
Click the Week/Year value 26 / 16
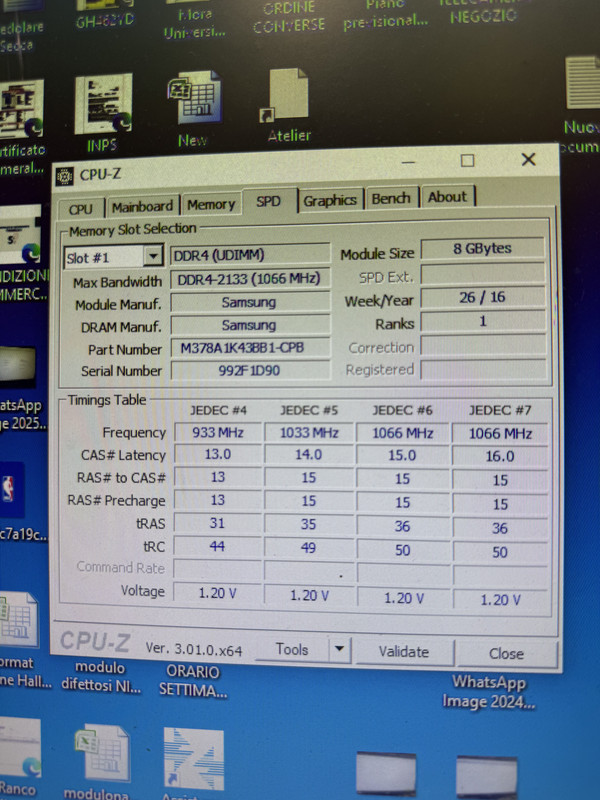coord(482,297)
